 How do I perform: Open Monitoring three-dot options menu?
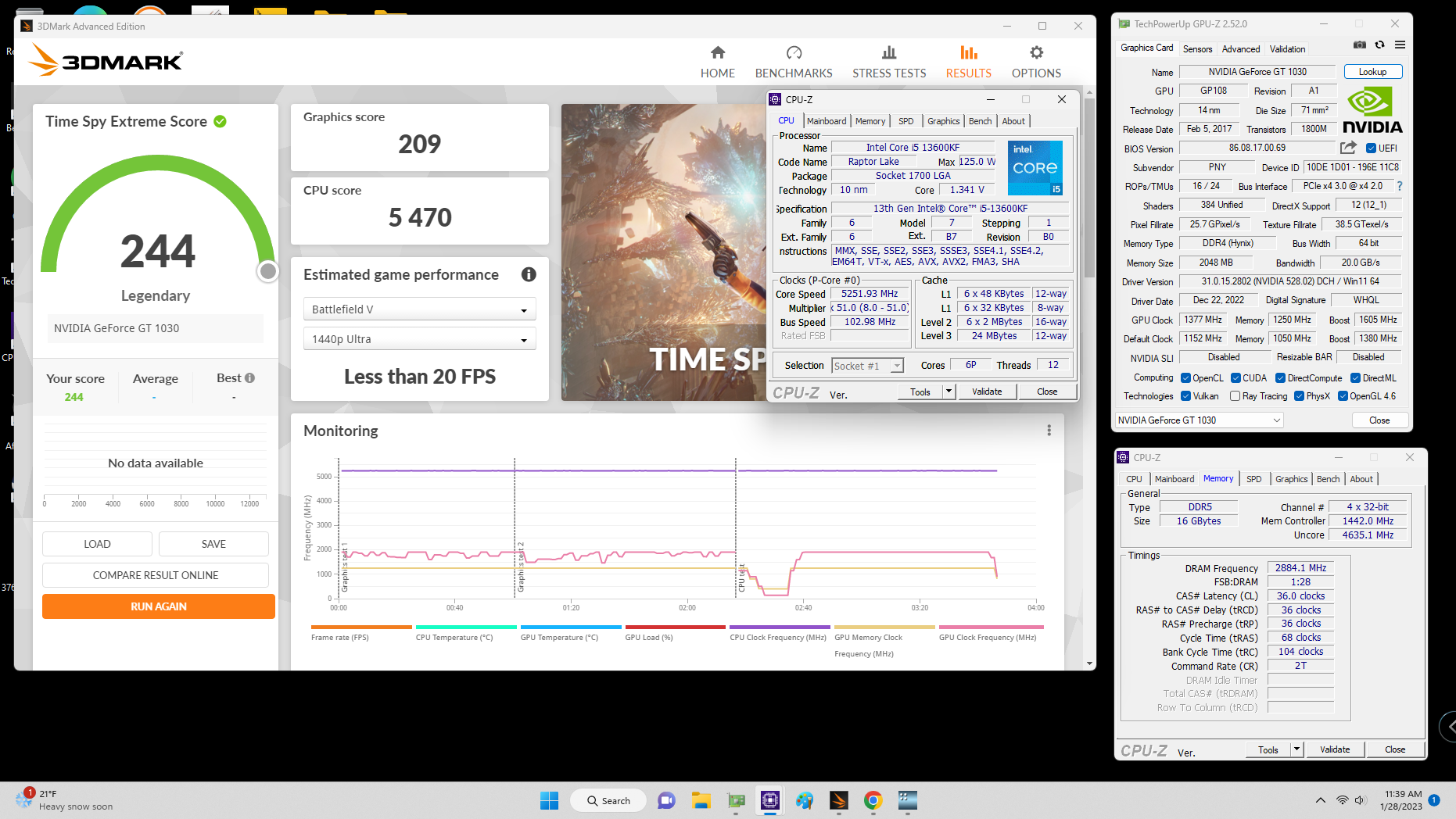click(1049, 431)
